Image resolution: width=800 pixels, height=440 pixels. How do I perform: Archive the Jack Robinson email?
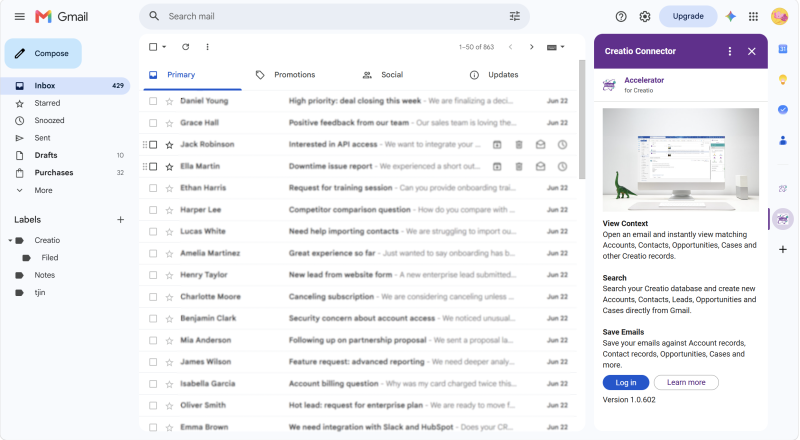pos(497,144)
